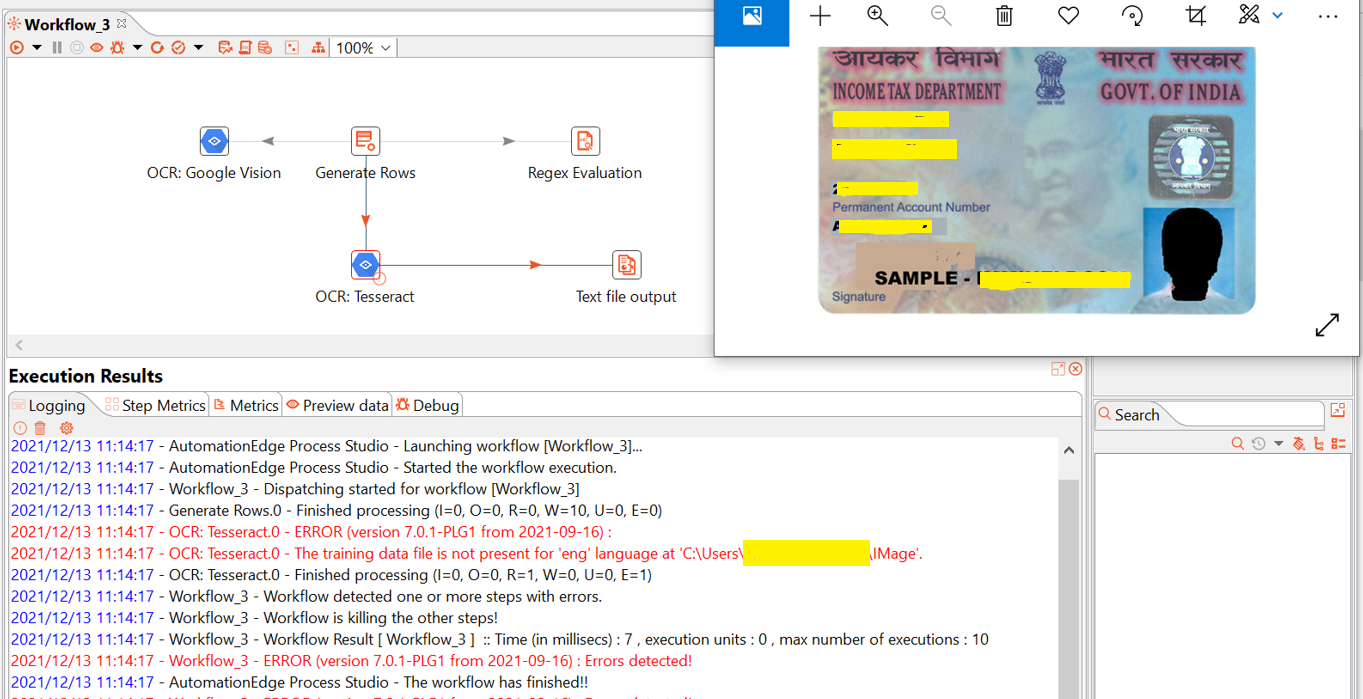1363x699 pixels.
Task: Pause the running workflow
Action: [x=57, y=47]
